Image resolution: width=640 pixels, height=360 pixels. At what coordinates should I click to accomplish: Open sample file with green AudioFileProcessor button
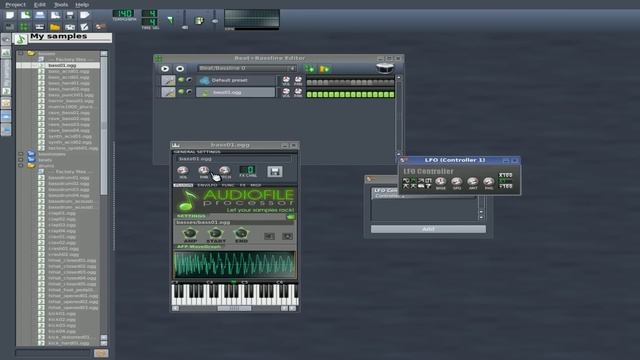pos(291,217)
